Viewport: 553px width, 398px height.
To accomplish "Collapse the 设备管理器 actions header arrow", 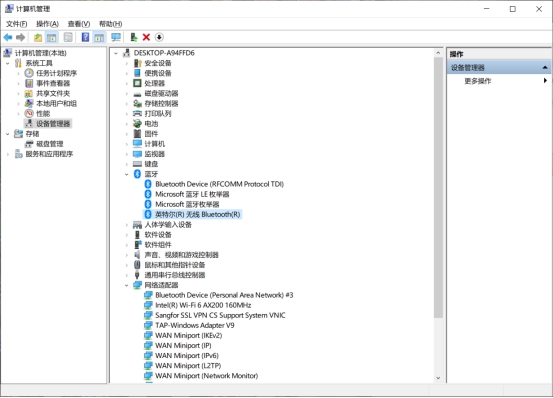I will click(x=545, y=67).
